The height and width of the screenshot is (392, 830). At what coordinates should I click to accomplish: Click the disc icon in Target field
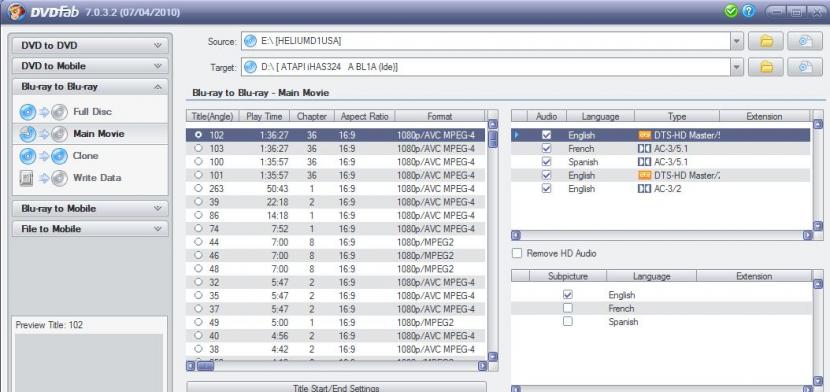250,67
